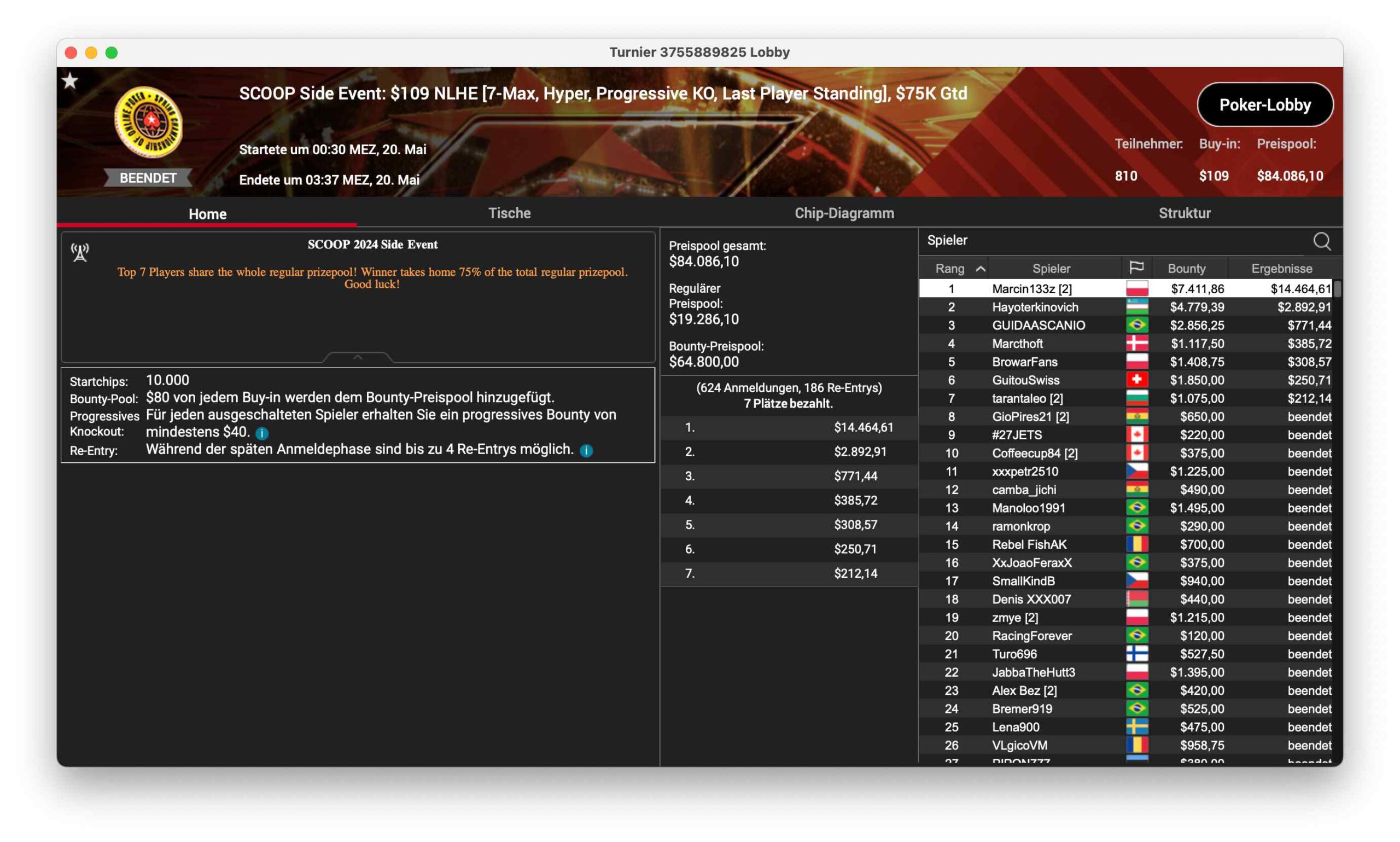Click the favorite star icon
The image size is (1400, 842).
tap(71, 81)
